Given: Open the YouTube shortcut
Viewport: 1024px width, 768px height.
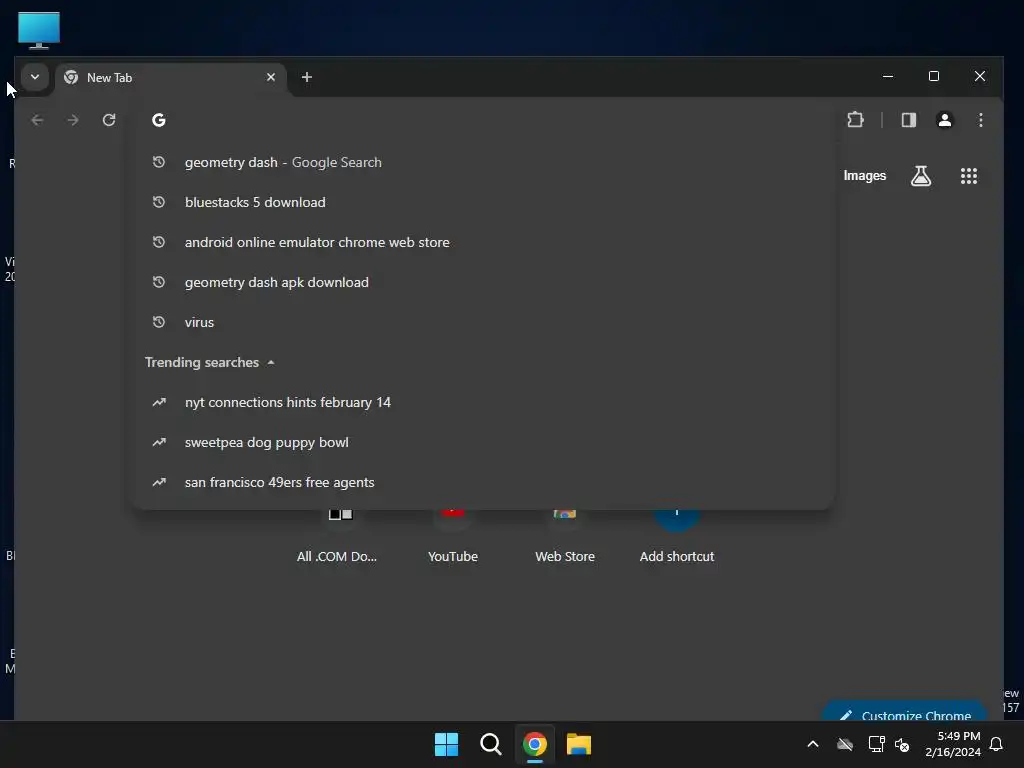Looking at the screenshot, I should pyautogui.click(x=453, y=536).
